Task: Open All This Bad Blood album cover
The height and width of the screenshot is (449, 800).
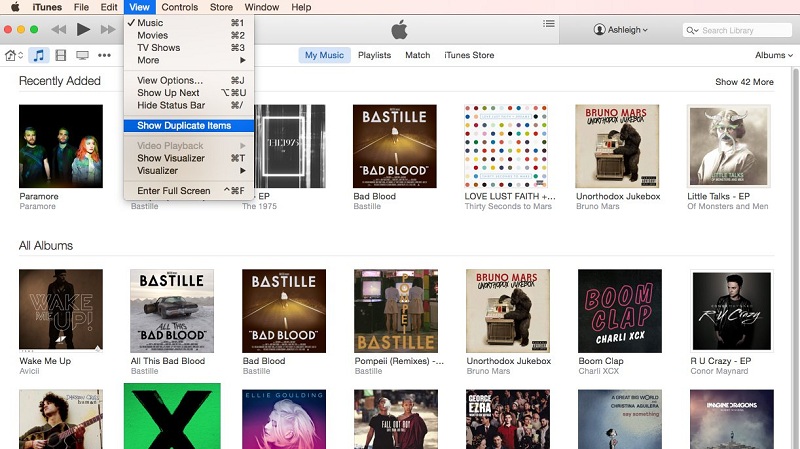Action: pyautogui.click(x=172, y=311)
